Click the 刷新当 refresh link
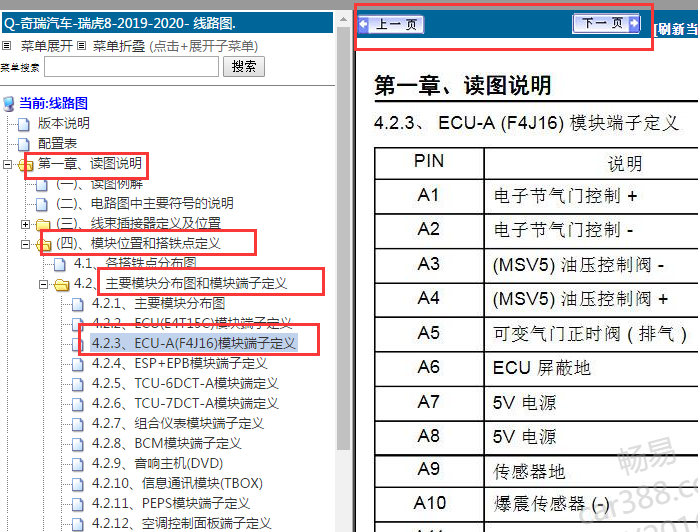 (675, 29)
